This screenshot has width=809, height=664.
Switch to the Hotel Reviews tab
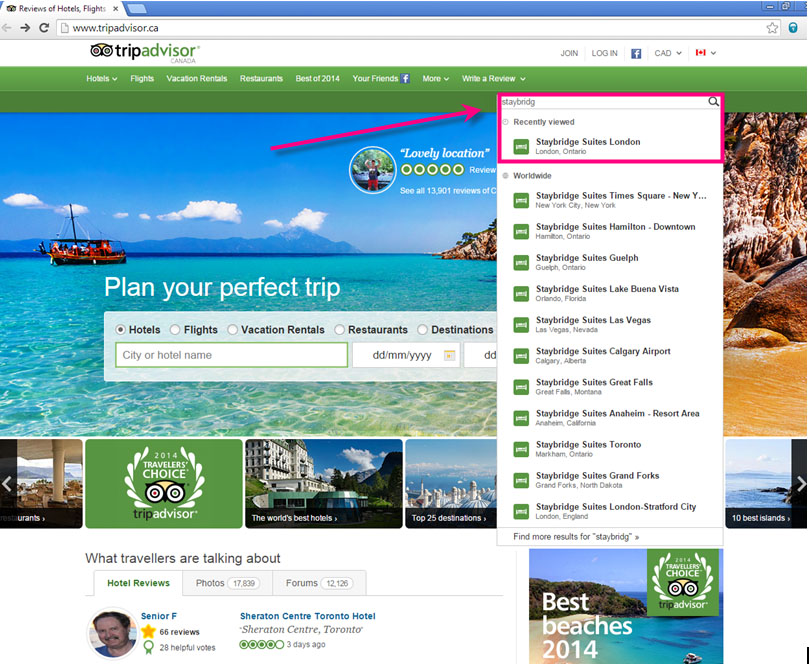(x=138, y=583)
